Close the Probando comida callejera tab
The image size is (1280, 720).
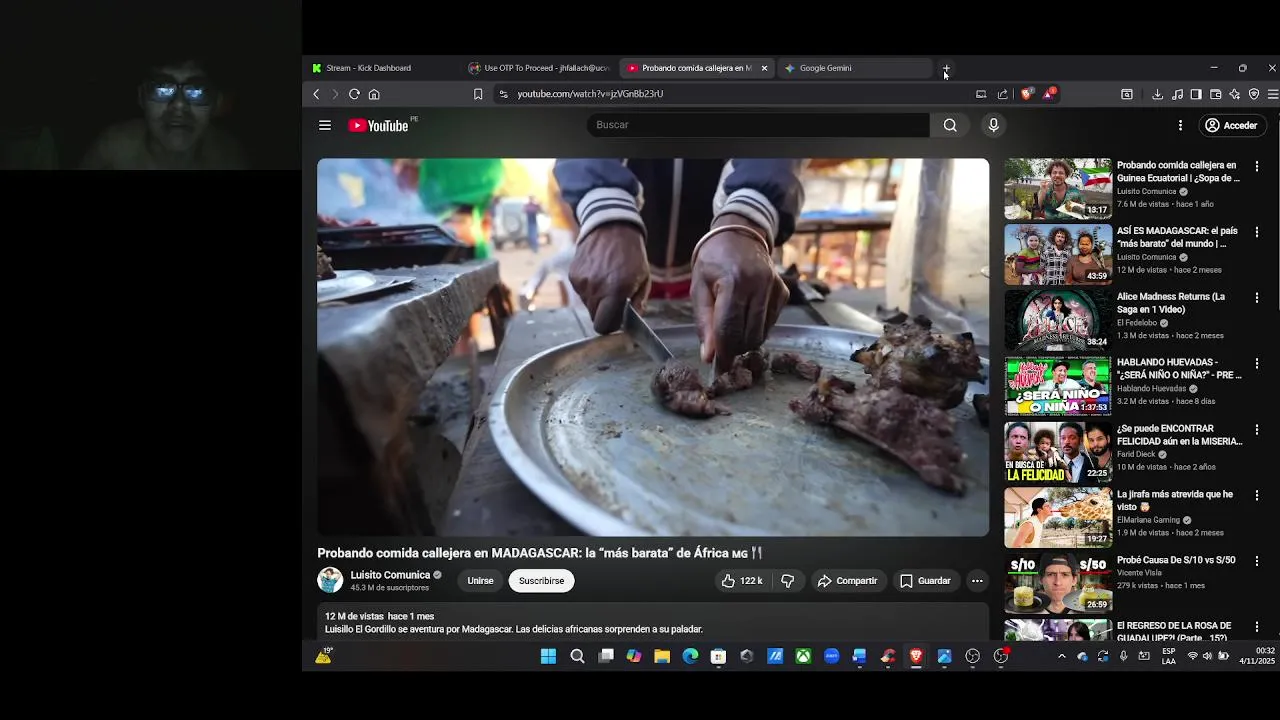(764, 68)
